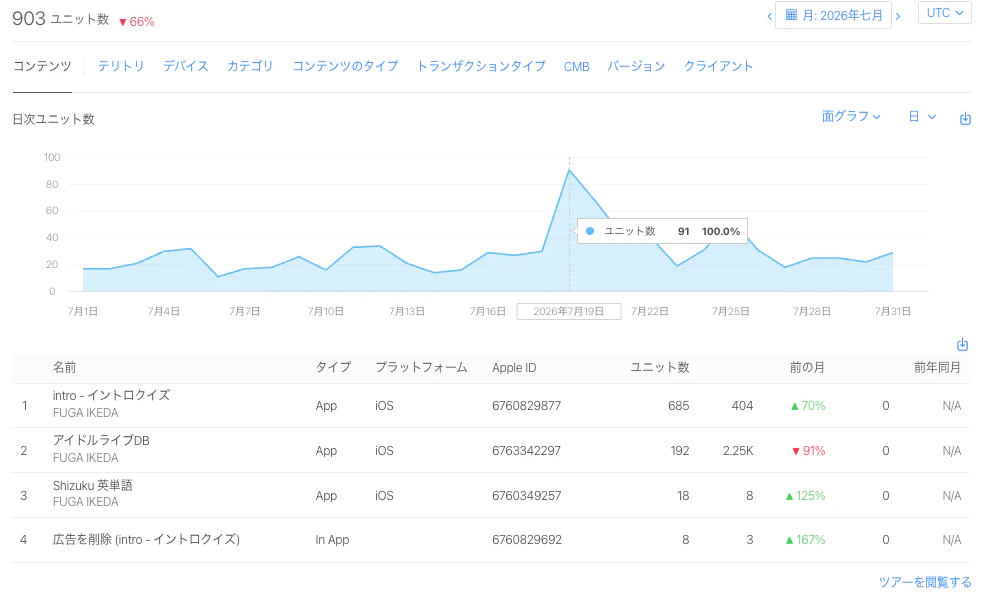Select the コンテンツ tab

42,66
